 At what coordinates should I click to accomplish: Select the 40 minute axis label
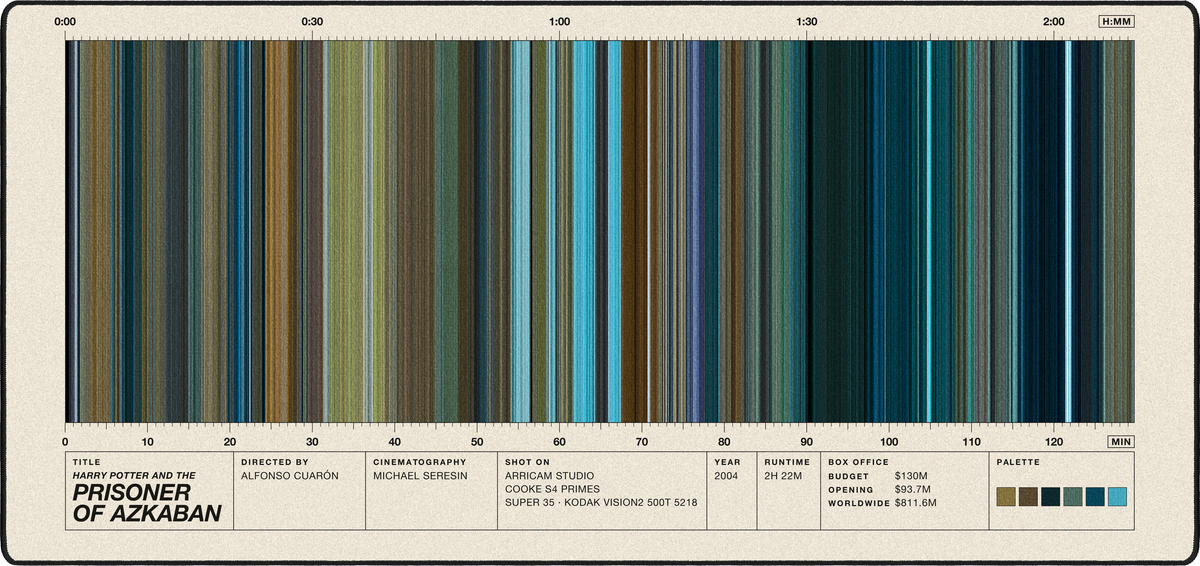coord(395,441)
